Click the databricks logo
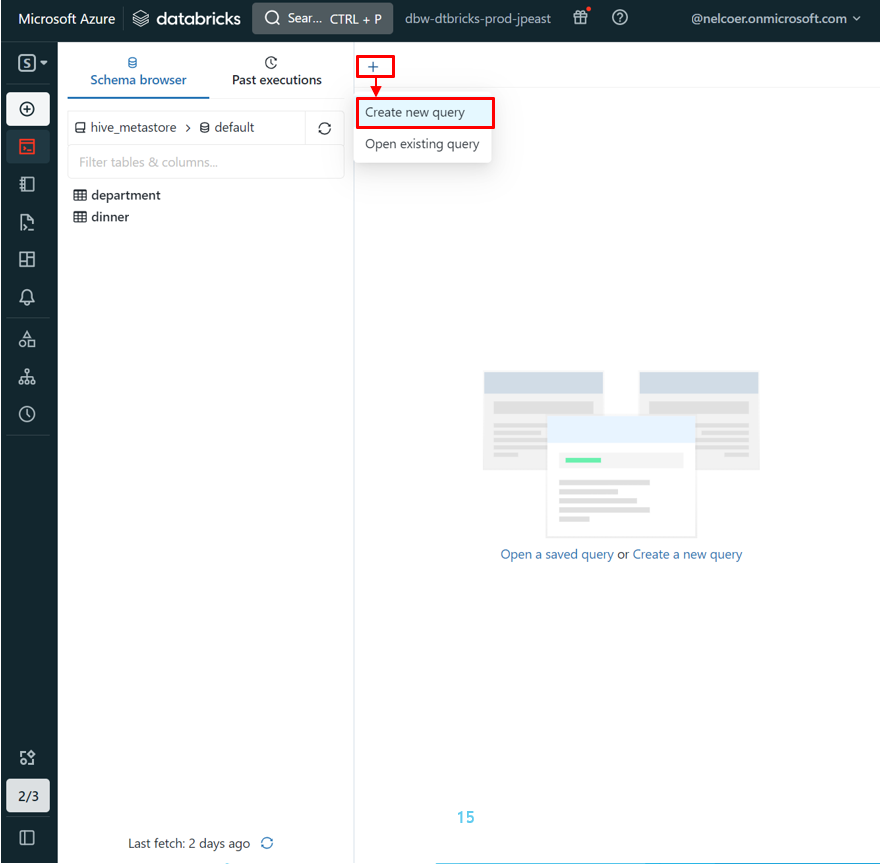 (x=186, y=19)
